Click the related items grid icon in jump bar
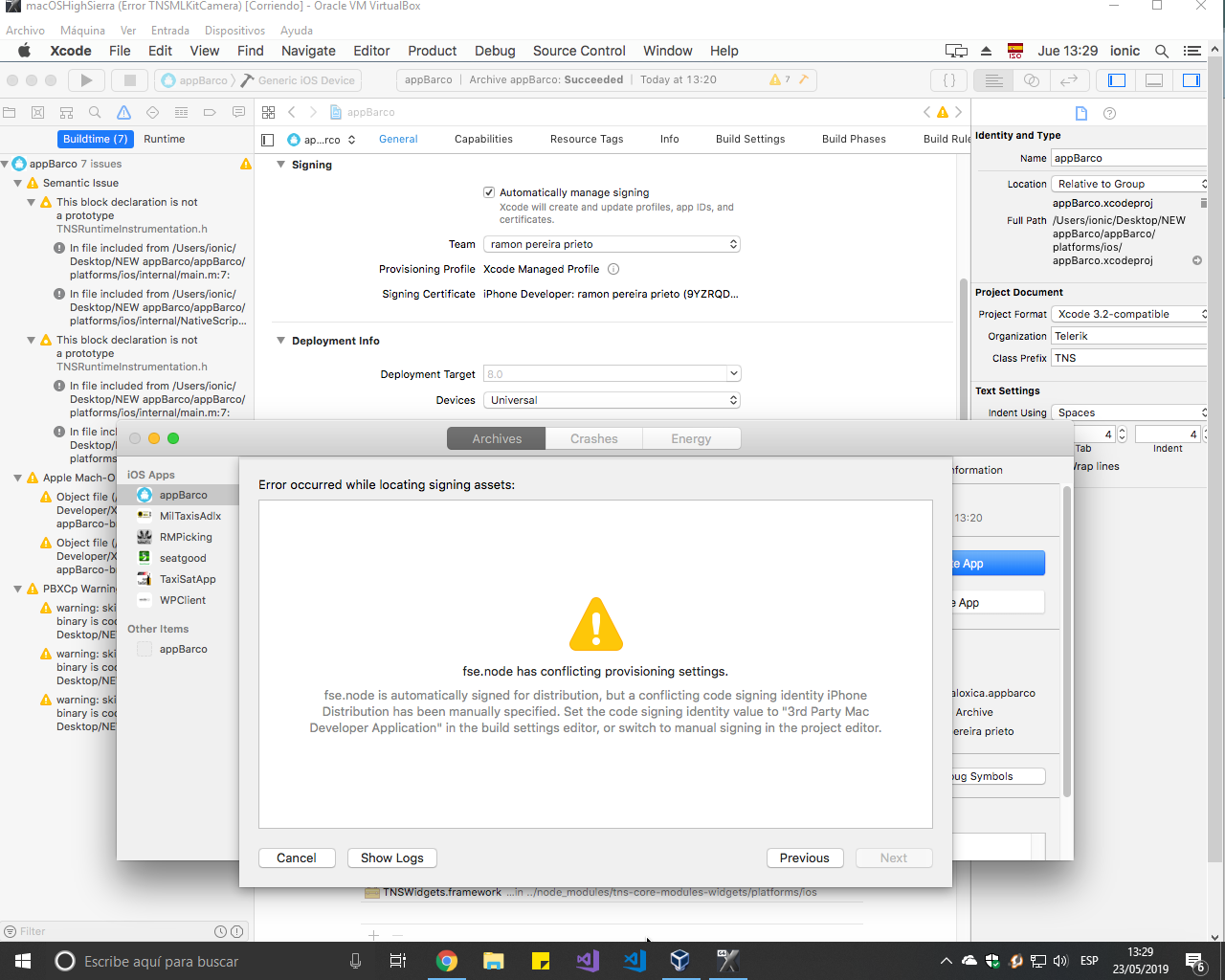Image resolution: width=1225 pixels, height=980 pixels. (x=269, y=112)
